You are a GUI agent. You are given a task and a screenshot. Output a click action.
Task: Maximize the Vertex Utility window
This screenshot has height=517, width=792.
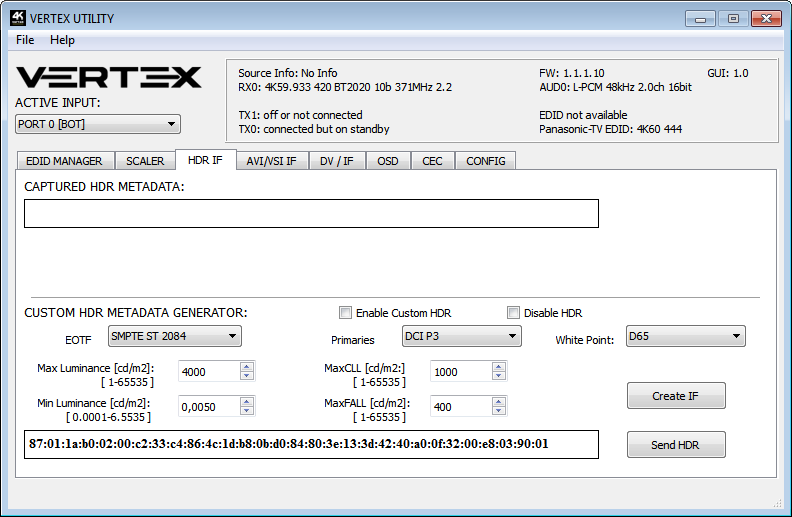pos(733,19)
